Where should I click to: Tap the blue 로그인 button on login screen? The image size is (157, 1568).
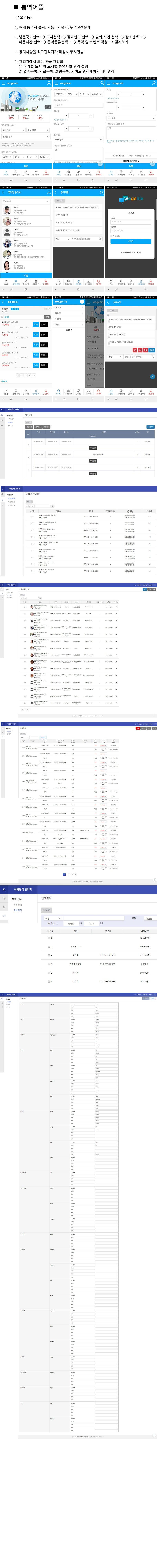pyautogui.click(x=131, y=241)
